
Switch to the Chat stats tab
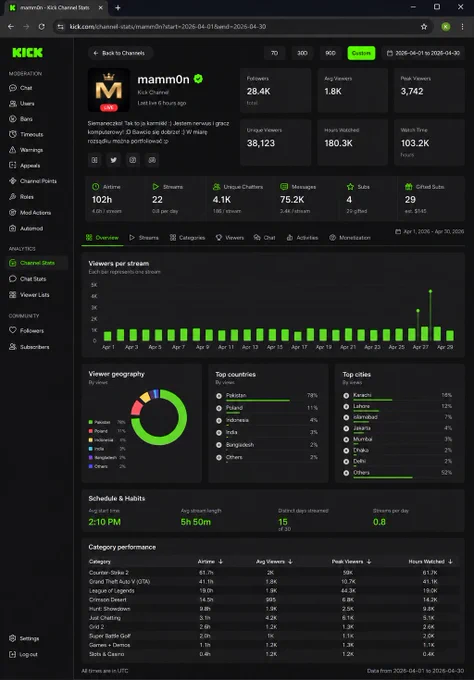(265, 238)
